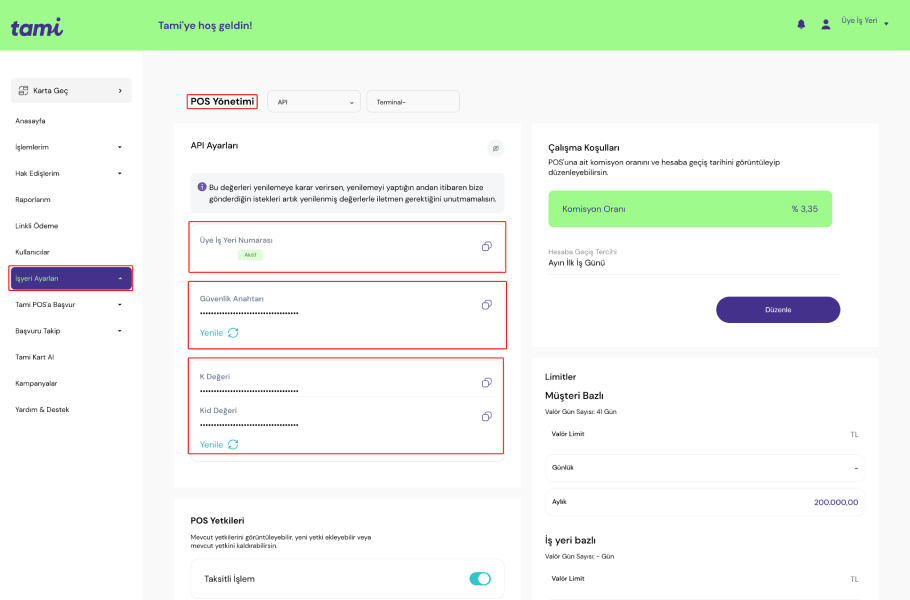Toggle API Ayarları visibility eye icon
The image size is (910, 600).
click(x=496, y=149)
